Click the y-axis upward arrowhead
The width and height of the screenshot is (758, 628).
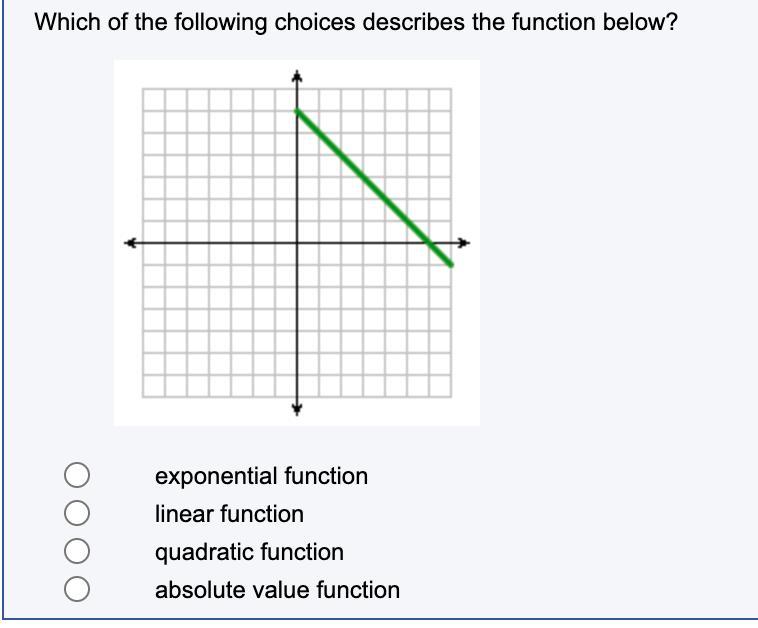[296, 76]
